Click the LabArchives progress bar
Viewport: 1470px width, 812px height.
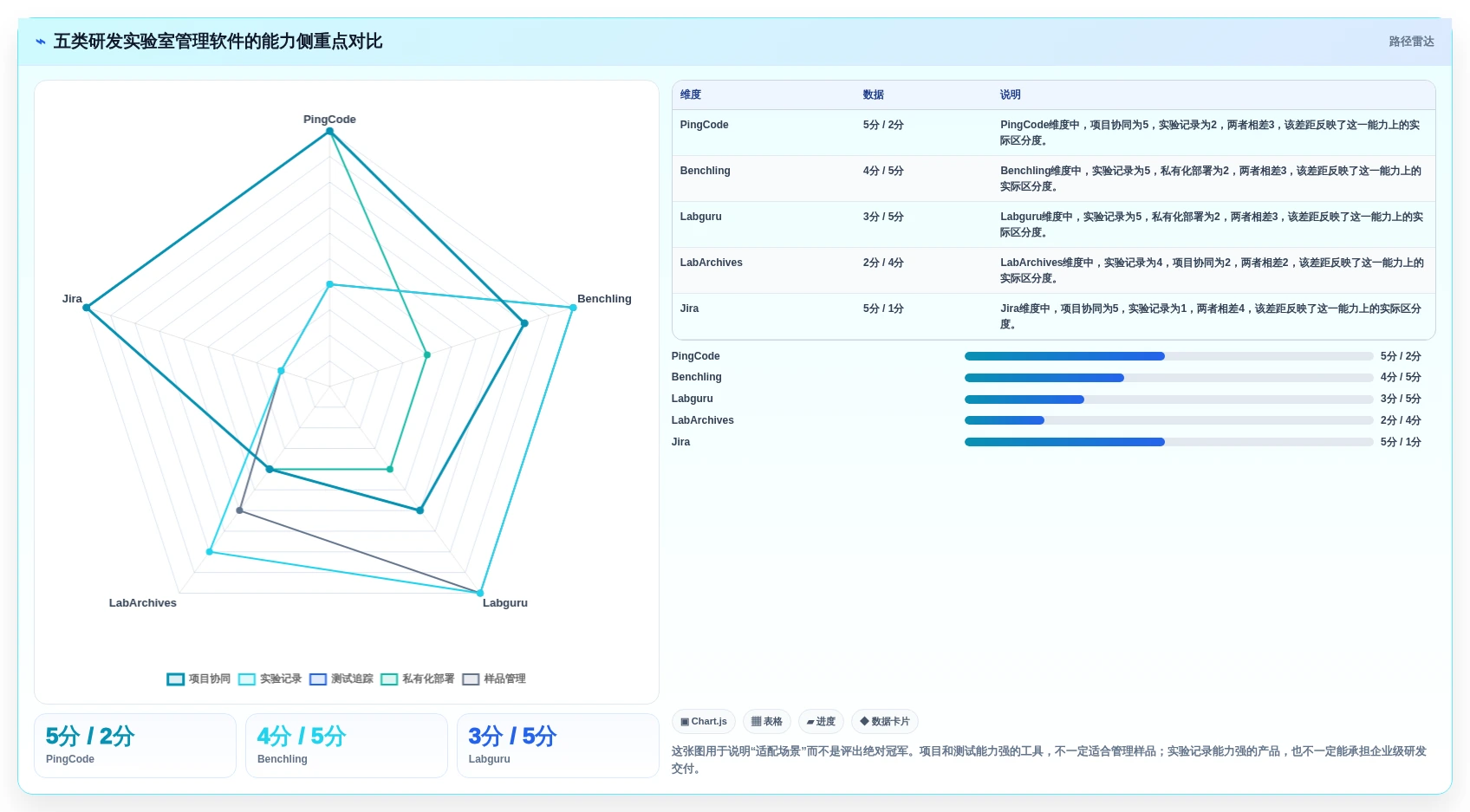[x=1168, y=420]
